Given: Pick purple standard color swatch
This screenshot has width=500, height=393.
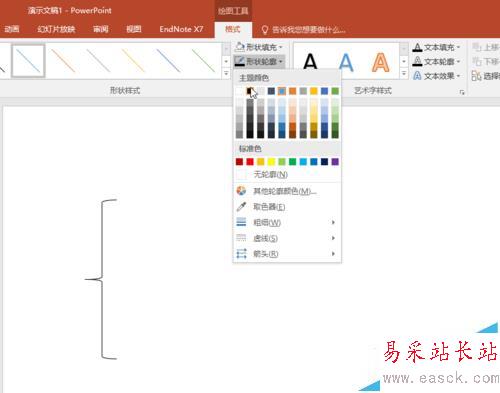Looking at the screenshot, I should click(335, 162).
